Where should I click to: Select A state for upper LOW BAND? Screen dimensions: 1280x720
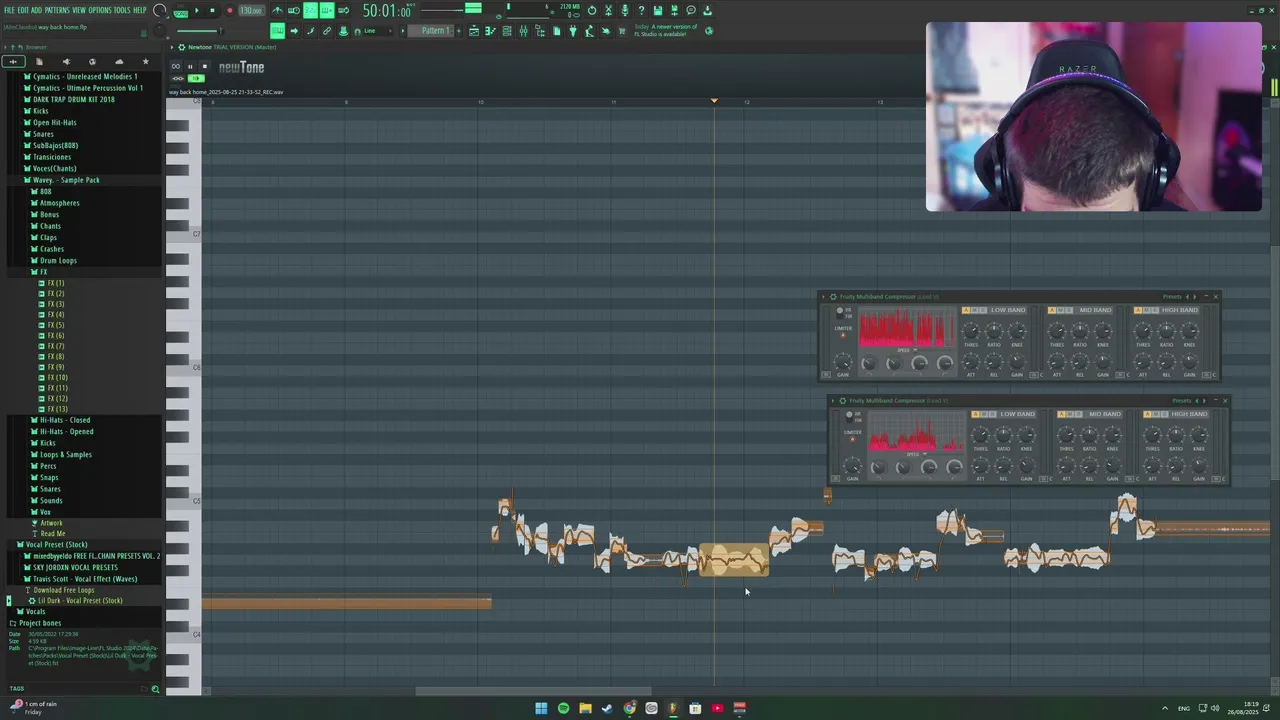(x=966, y=310)
